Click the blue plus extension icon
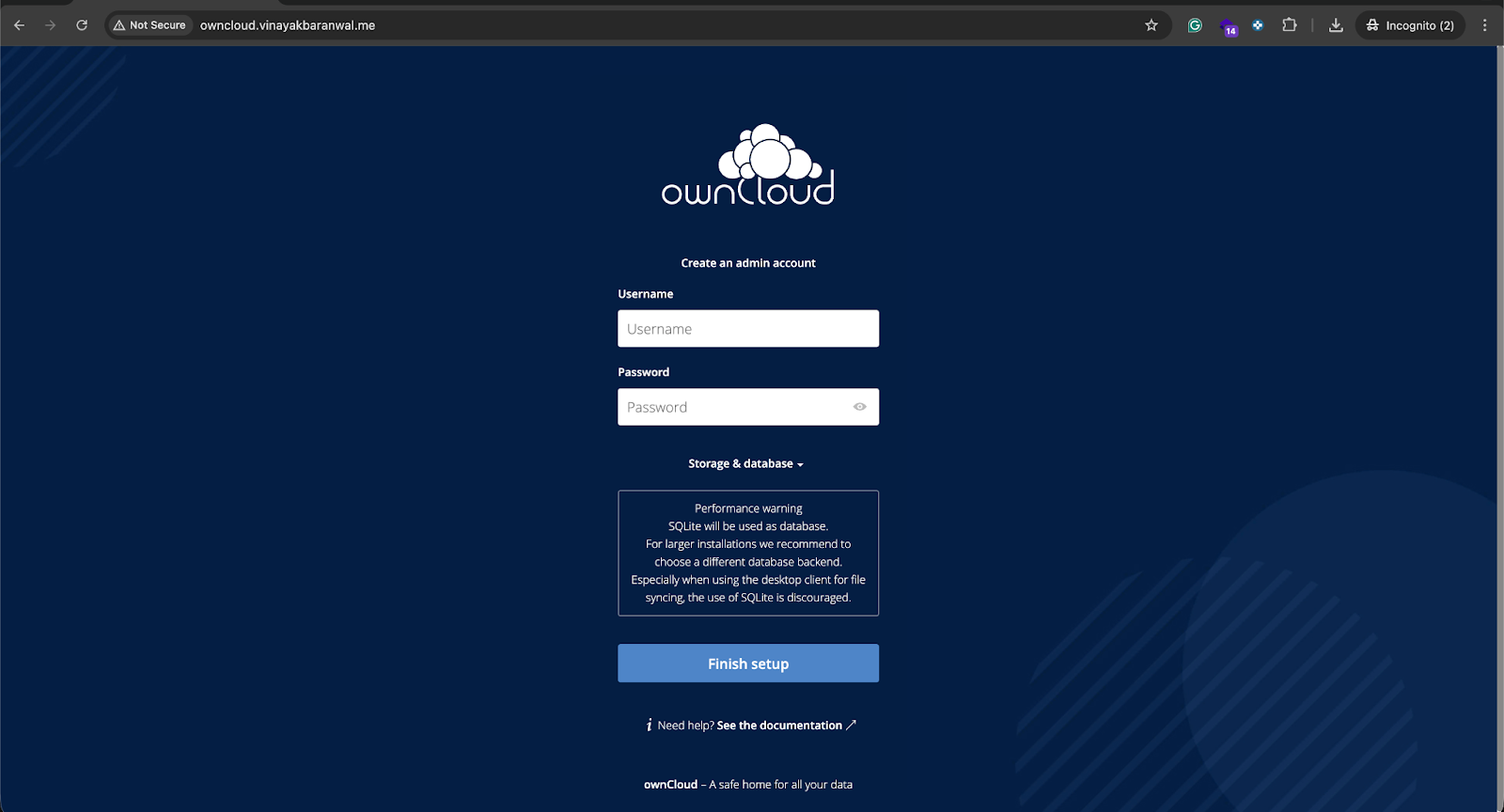The image size is (1504, 812). coord(1258,25)
